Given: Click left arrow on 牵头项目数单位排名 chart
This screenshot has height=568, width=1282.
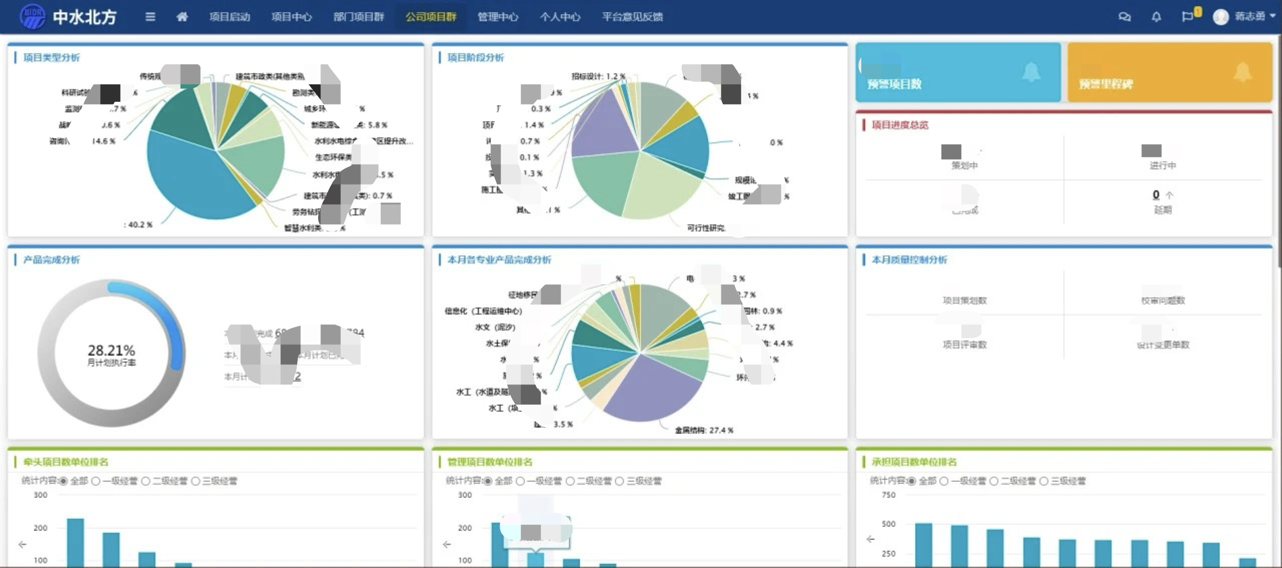Looking at the screenshot, I should click(23, 545).
